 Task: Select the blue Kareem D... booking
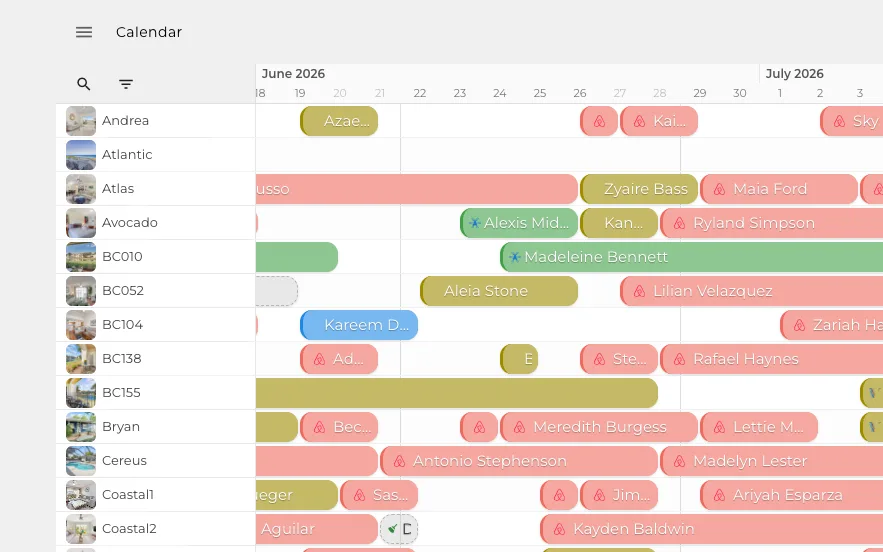coord(359,325)
